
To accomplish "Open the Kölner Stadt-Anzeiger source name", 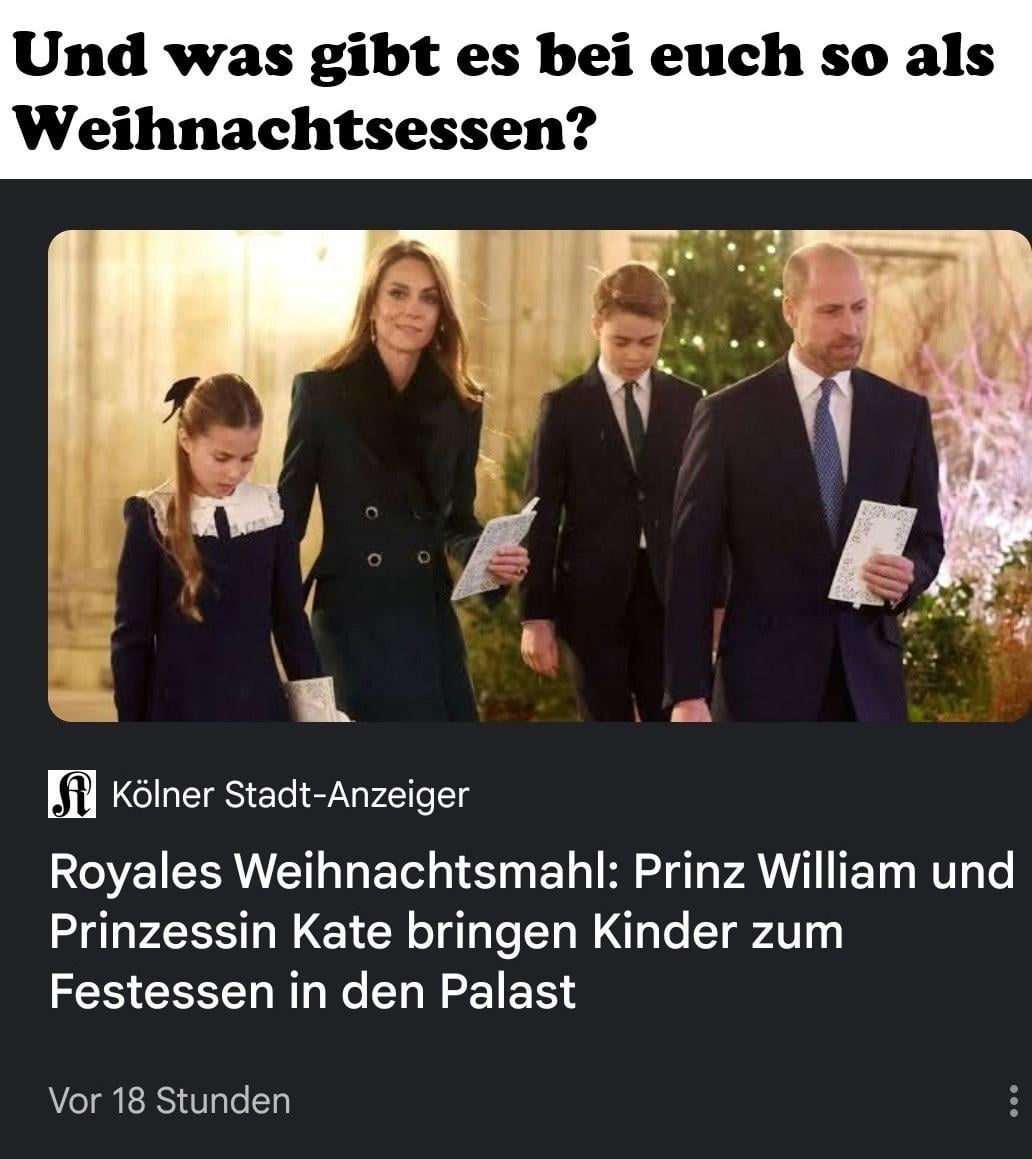I will (291, 795).
